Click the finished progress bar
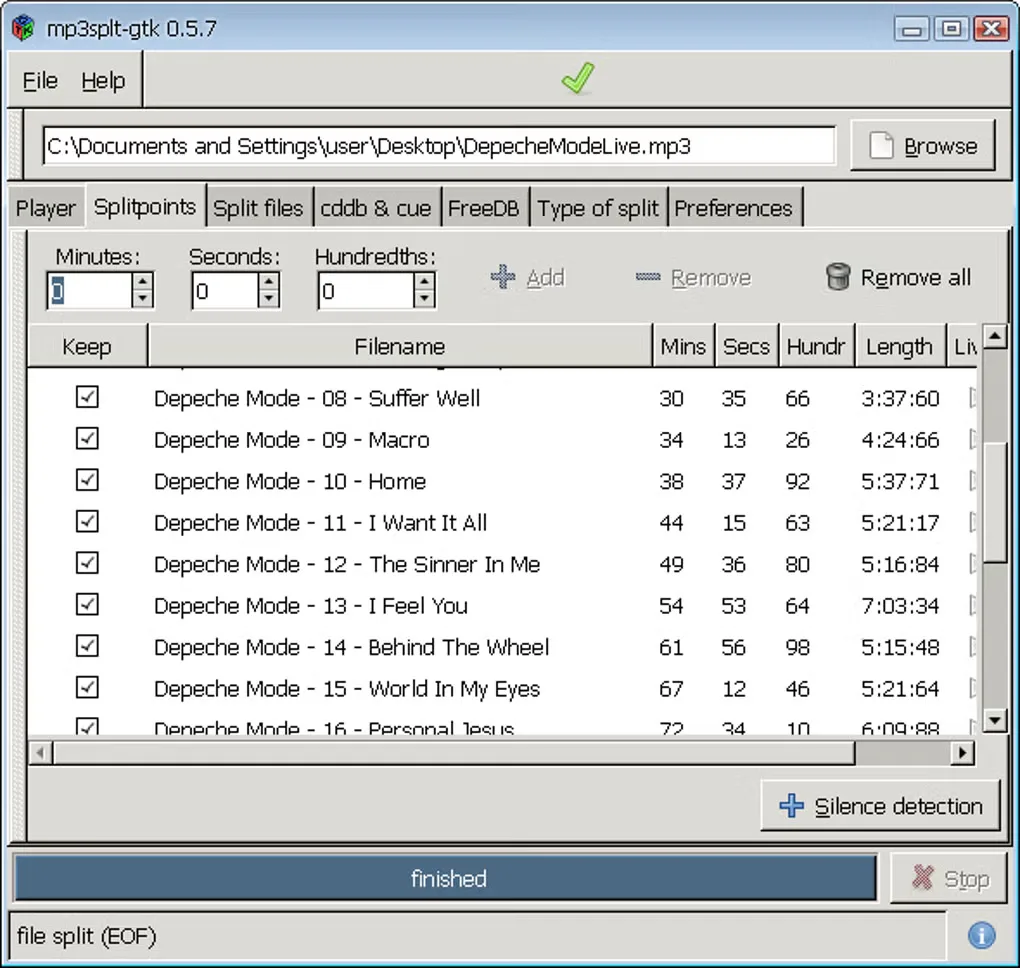The width and height of the screenshot is (1020, 968). 446,878
